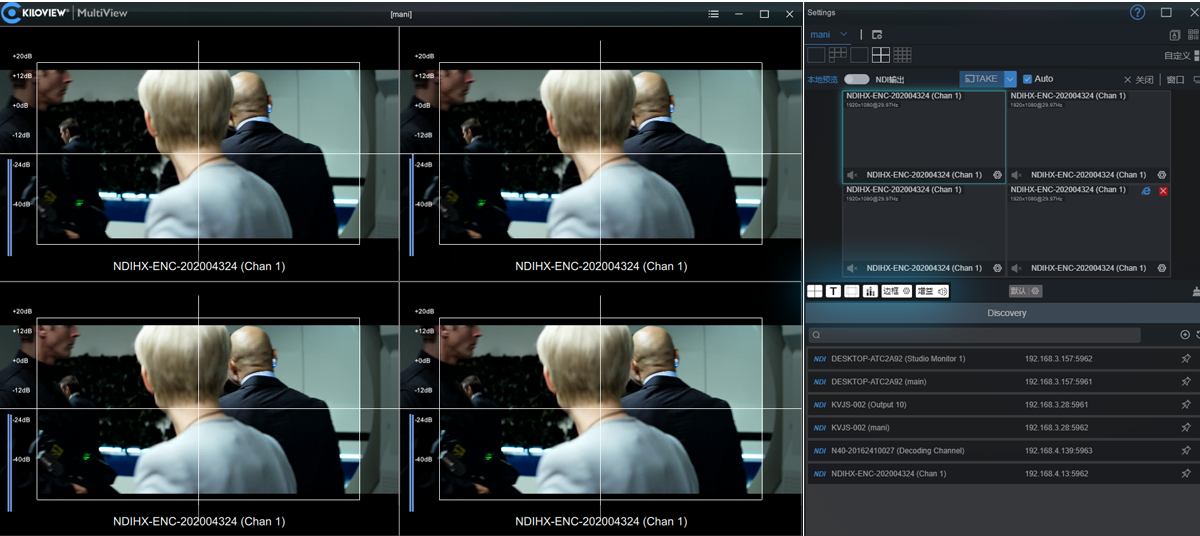Click the clear brush icon right of toolbar
This screenshot has width=1200, height=536.
pos(1196,291)
